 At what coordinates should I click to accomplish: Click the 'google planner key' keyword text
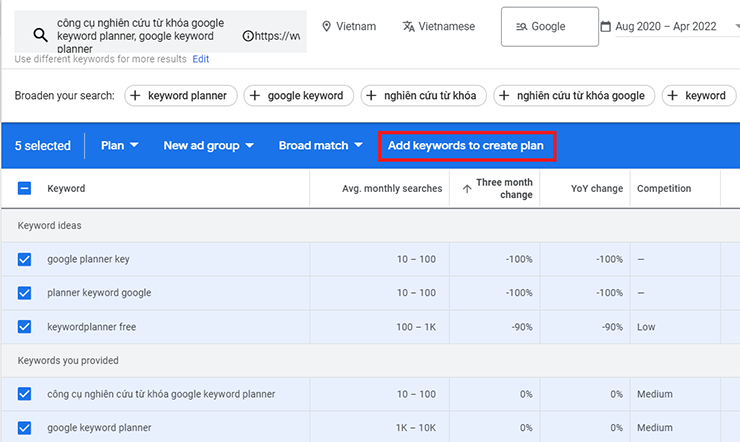(88, 259)
